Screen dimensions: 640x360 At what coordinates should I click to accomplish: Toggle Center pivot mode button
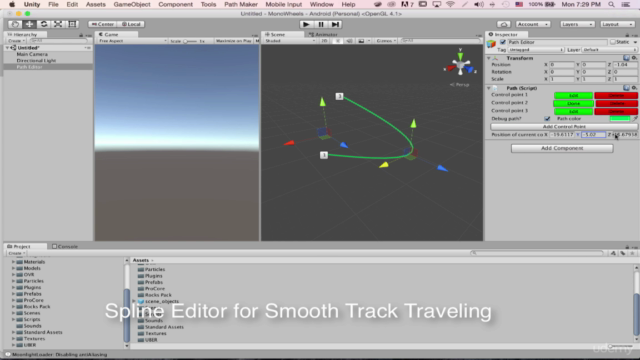point(103,24)
